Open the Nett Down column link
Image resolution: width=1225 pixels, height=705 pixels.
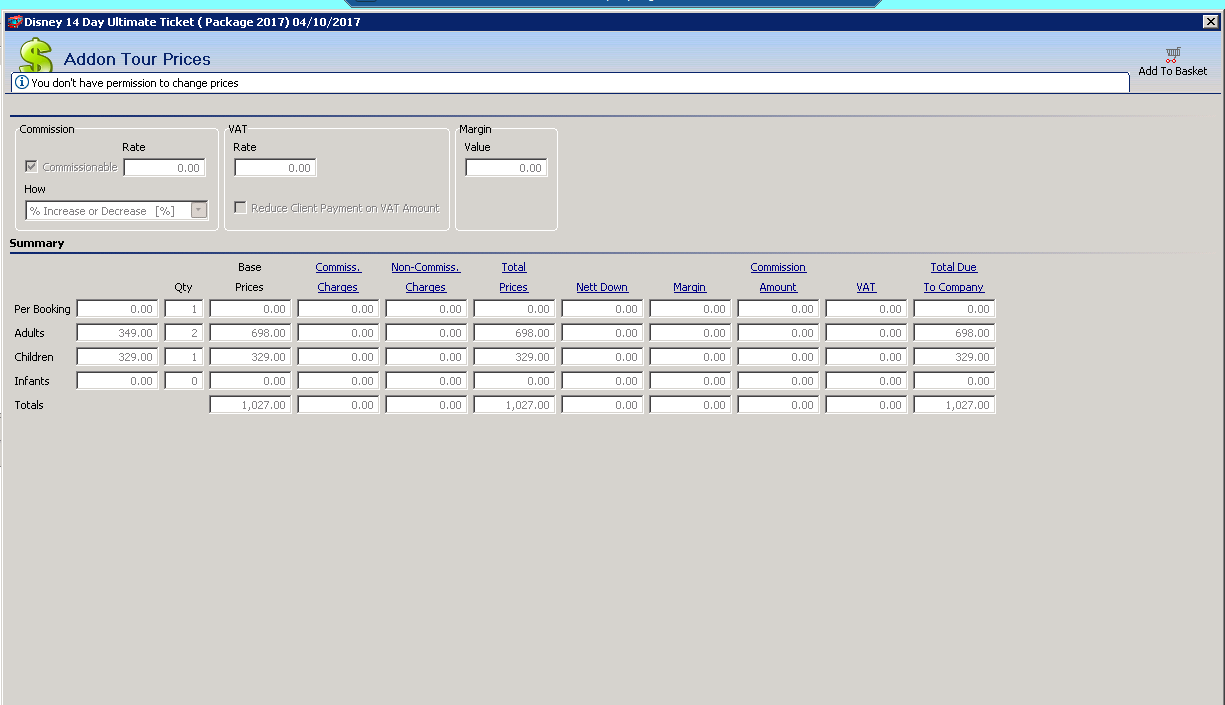point(602,287)
